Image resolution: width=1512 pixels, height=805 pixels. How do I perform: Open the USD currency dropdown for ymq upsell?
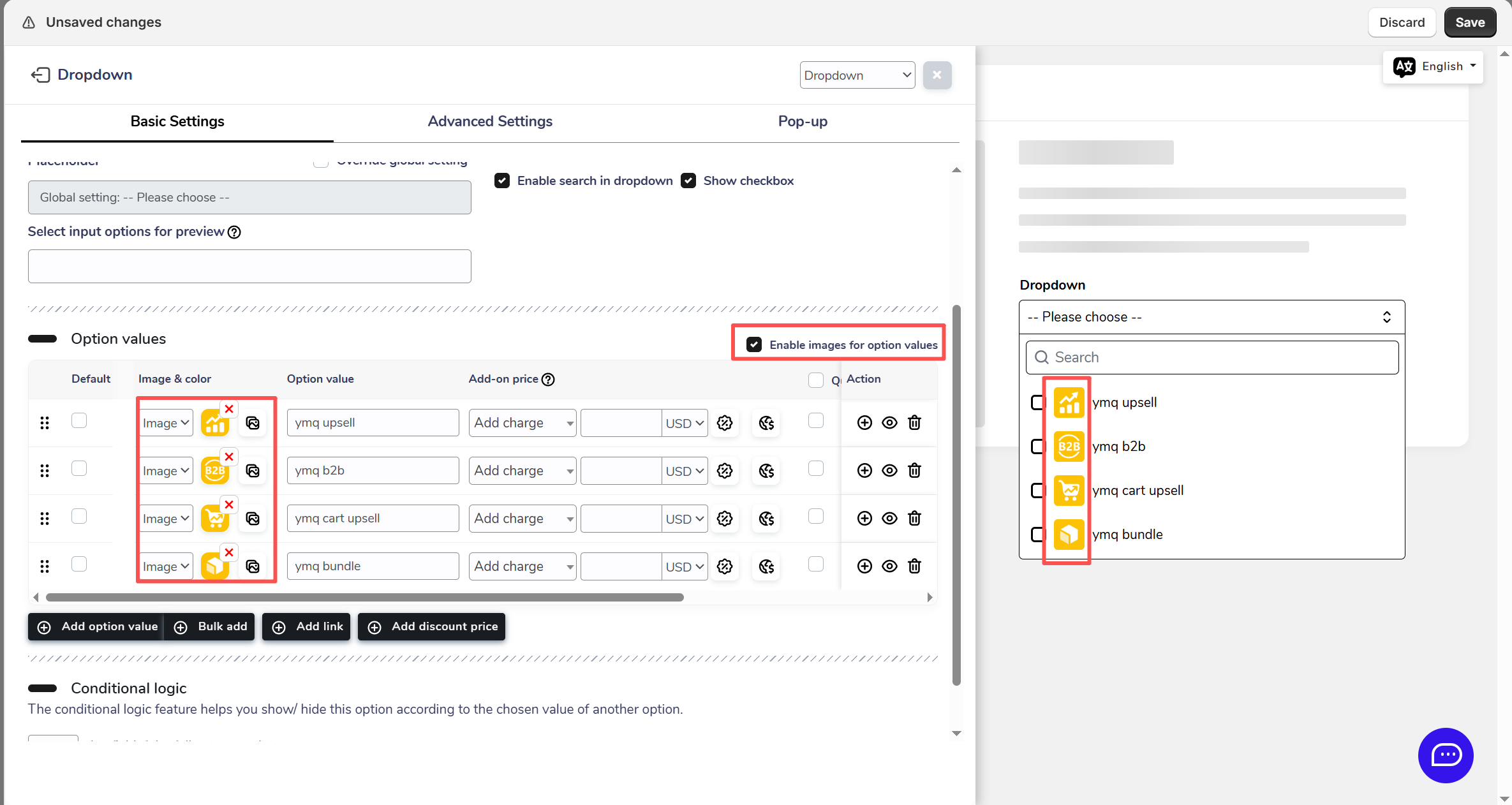click(x=685, y=423)
